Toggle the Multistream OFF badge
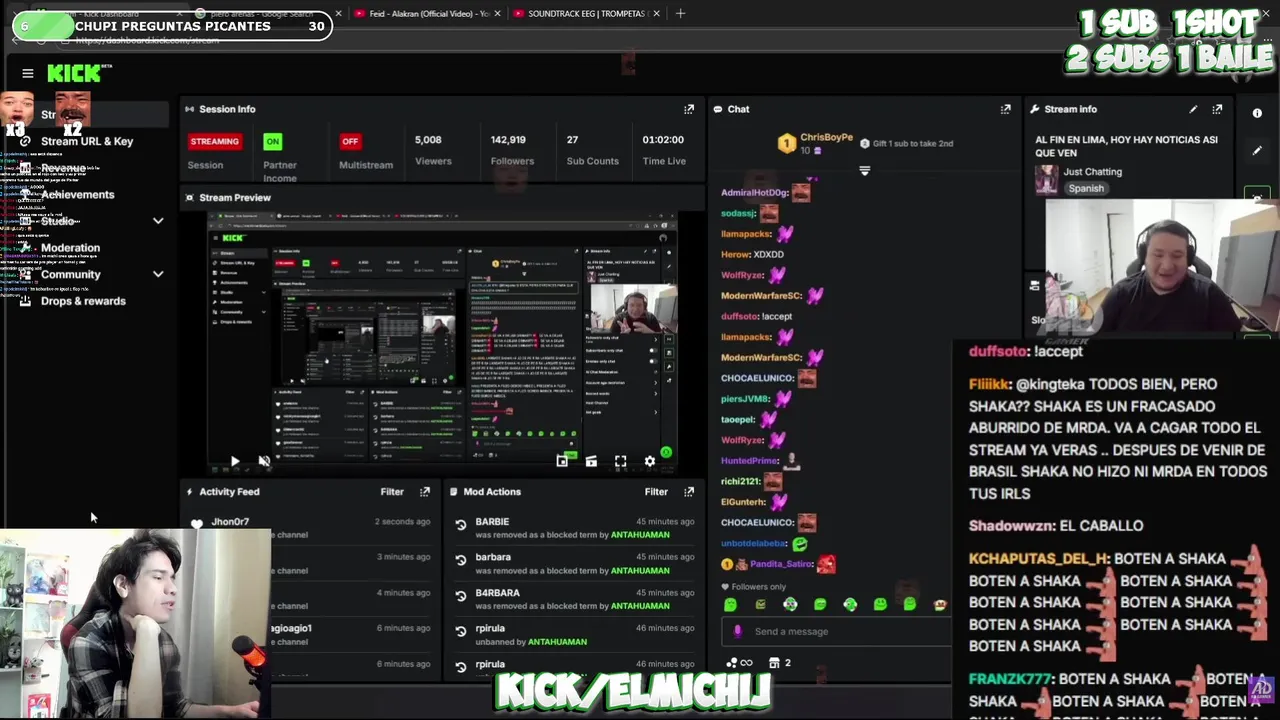1280x720 pixels. [350, 141]
